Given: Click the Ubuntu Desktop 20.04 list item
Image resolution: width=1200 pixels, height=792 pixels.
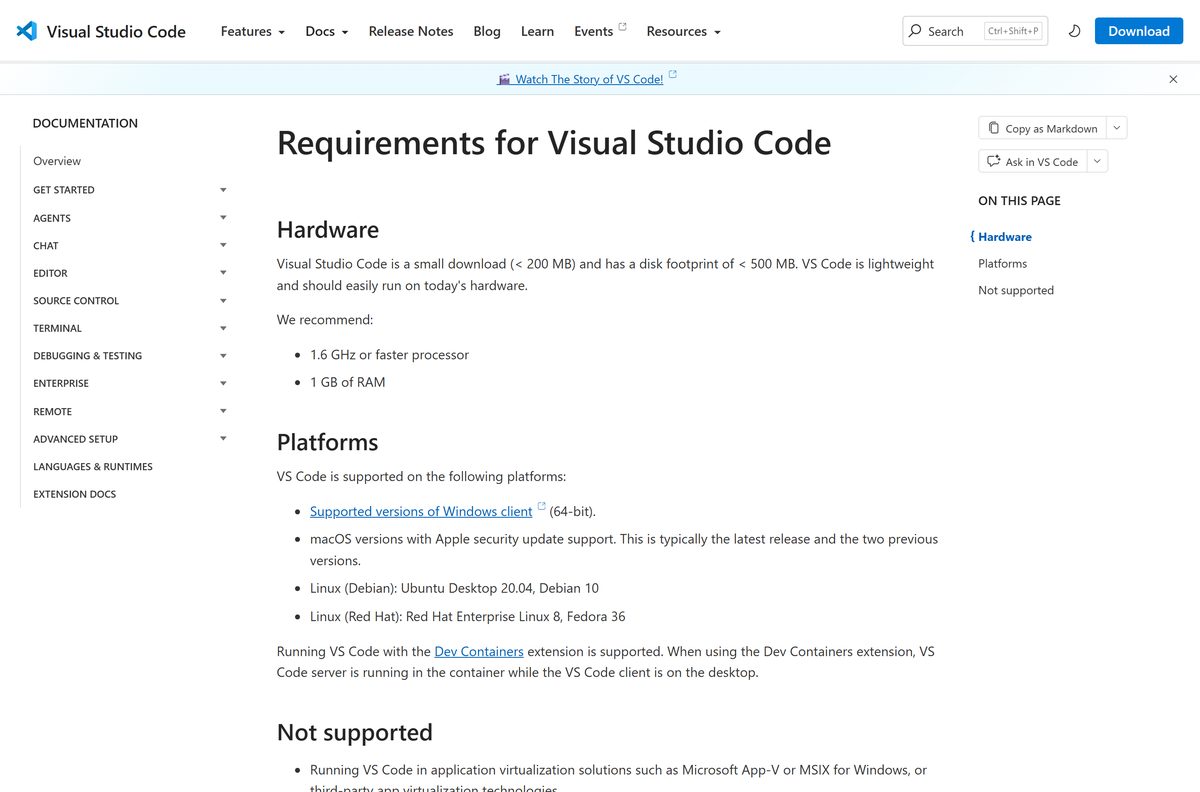Looking at the screenshot, I should (455, 588).
